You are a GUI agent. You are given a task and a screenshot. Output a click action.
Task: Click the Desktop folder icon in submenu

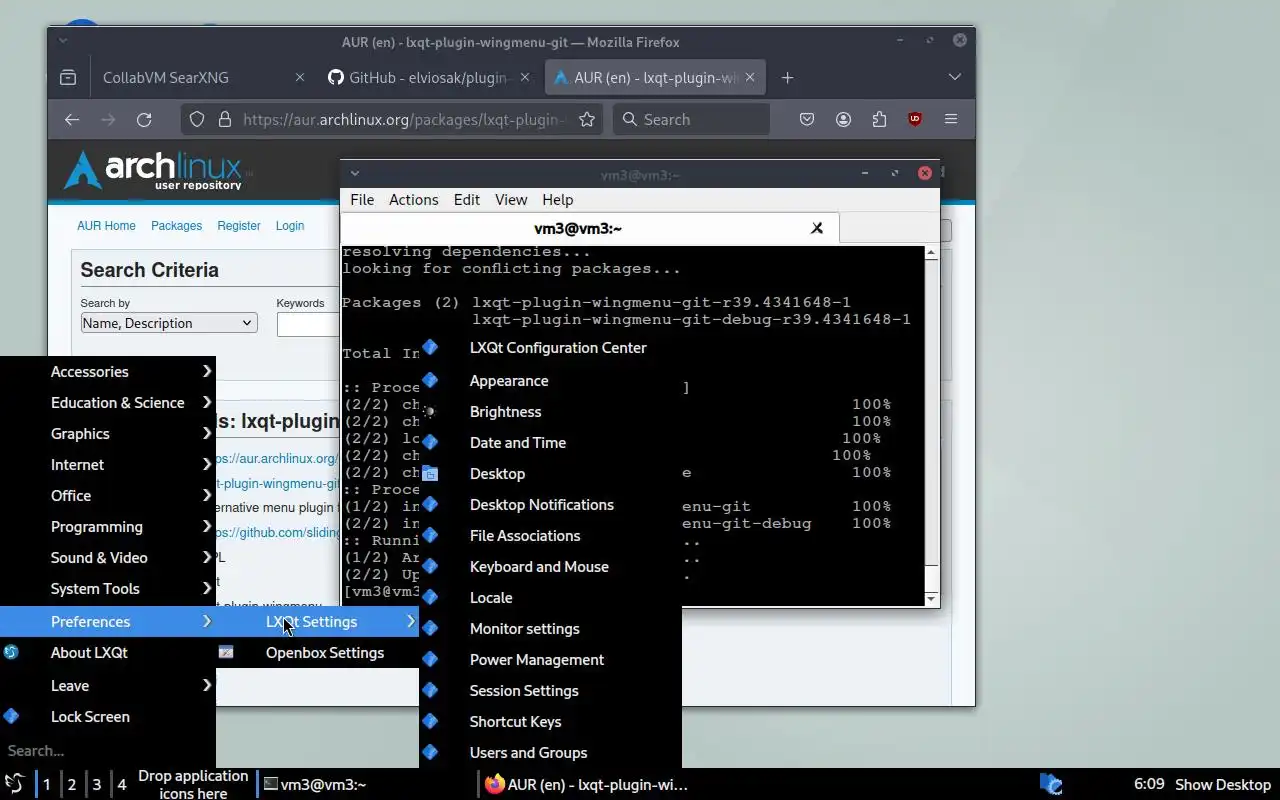(430, 474)
